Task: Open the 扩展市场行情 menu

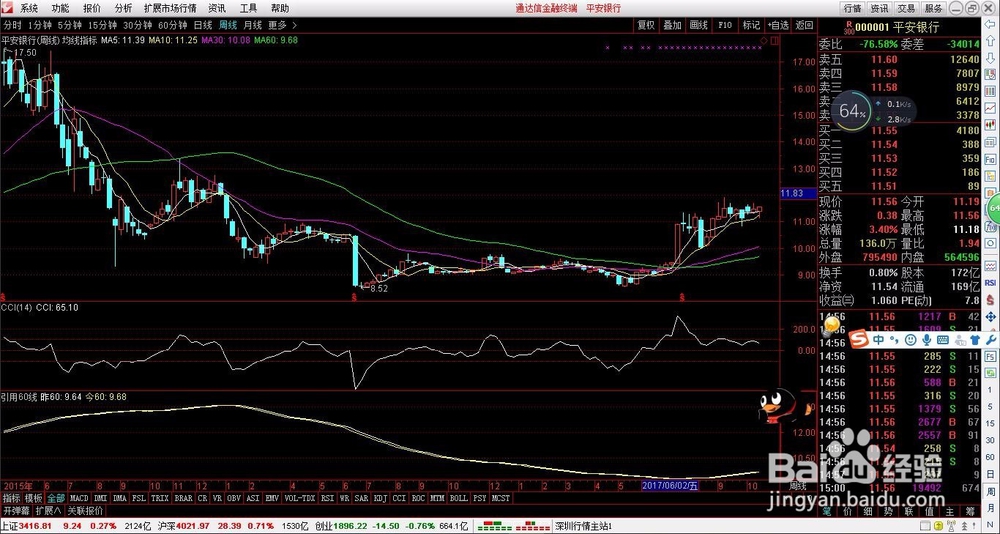Action: 170,8
